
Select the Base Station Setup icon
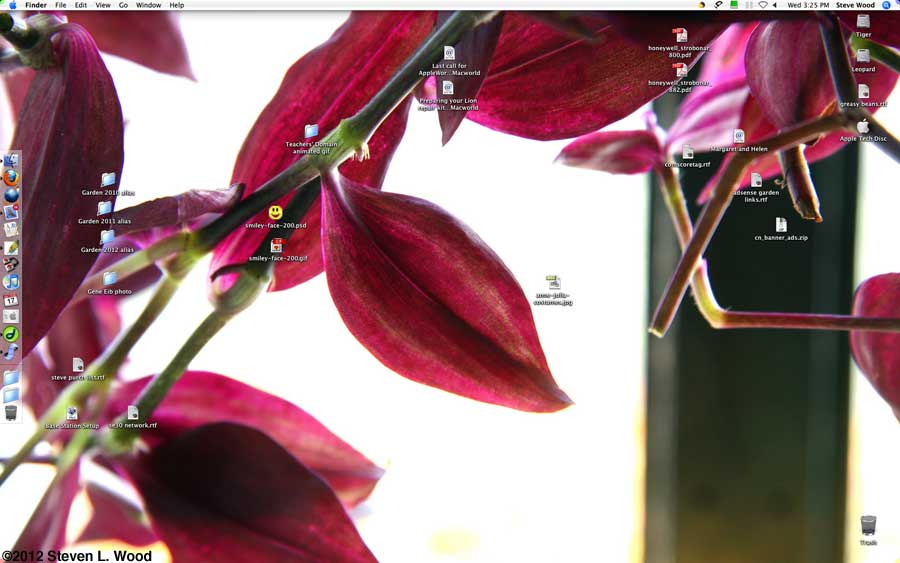click(72, 413)
